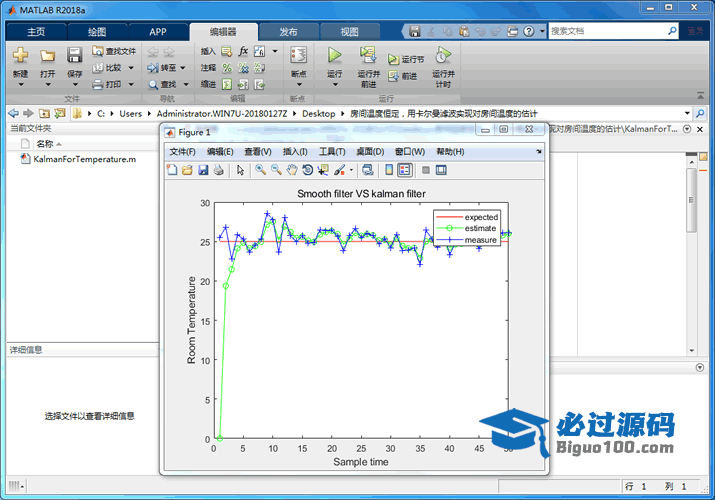Click the Breakpoints (断点) icon

pos(298,56)
